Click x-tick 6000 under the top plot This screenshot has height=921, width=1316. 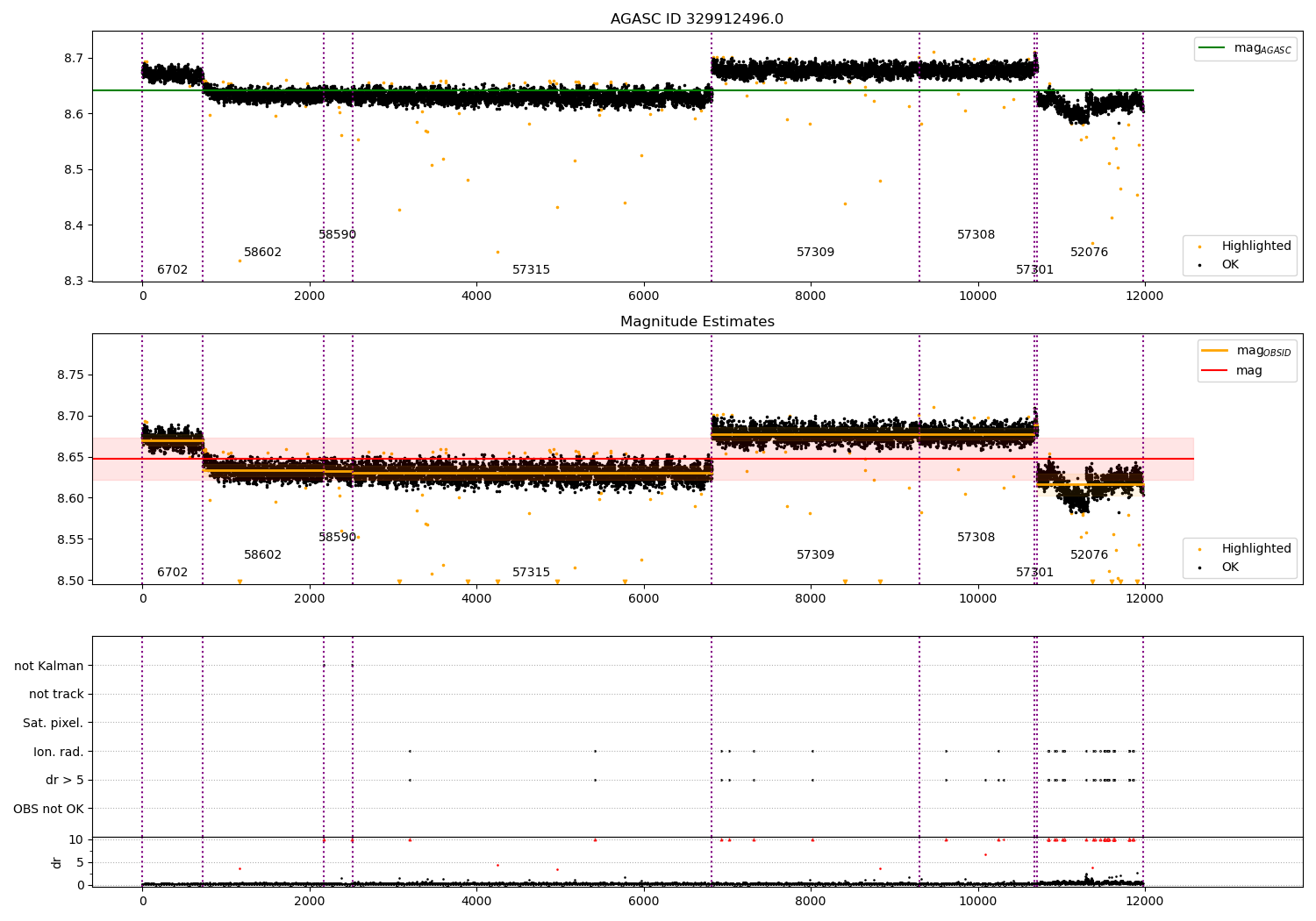(x=644, y=296)
